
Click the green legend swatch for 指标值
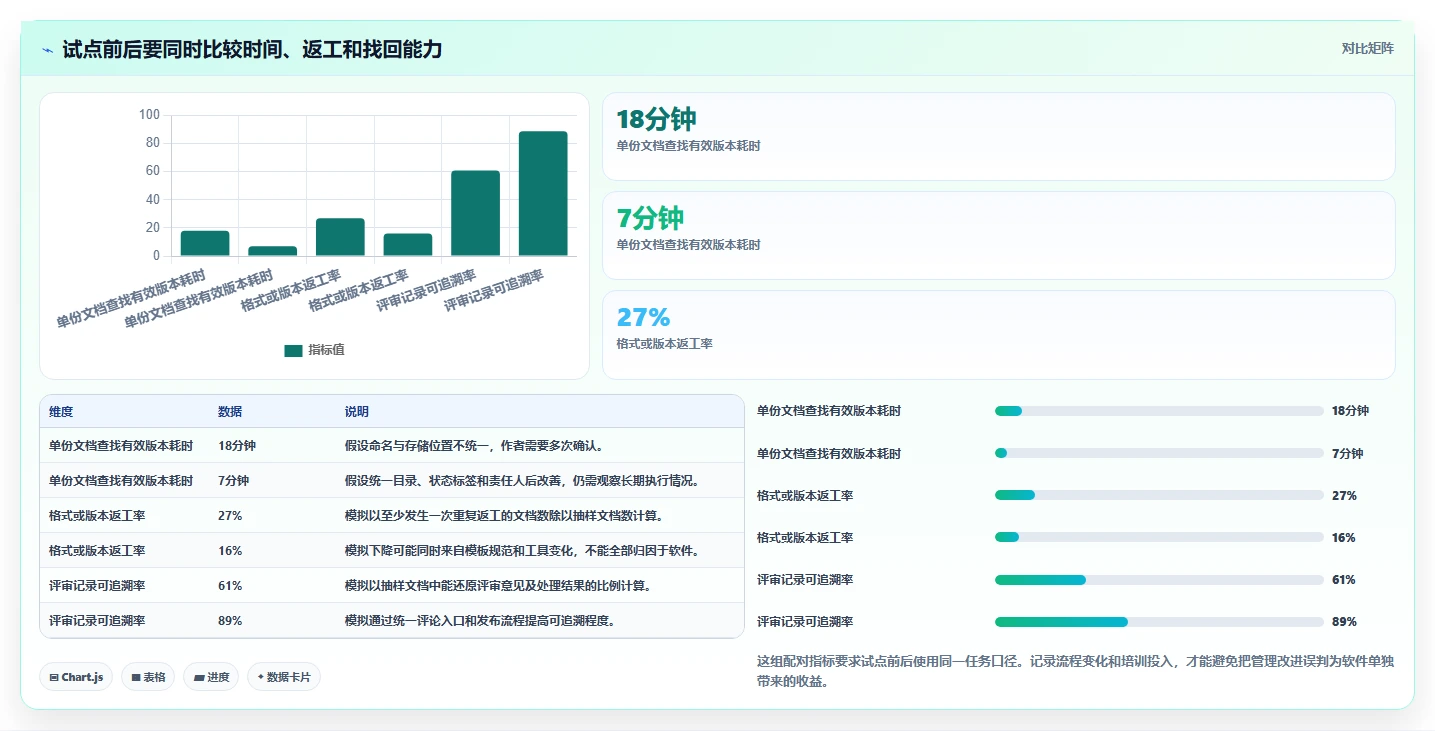pyautogui.click(x=293, y=350)
